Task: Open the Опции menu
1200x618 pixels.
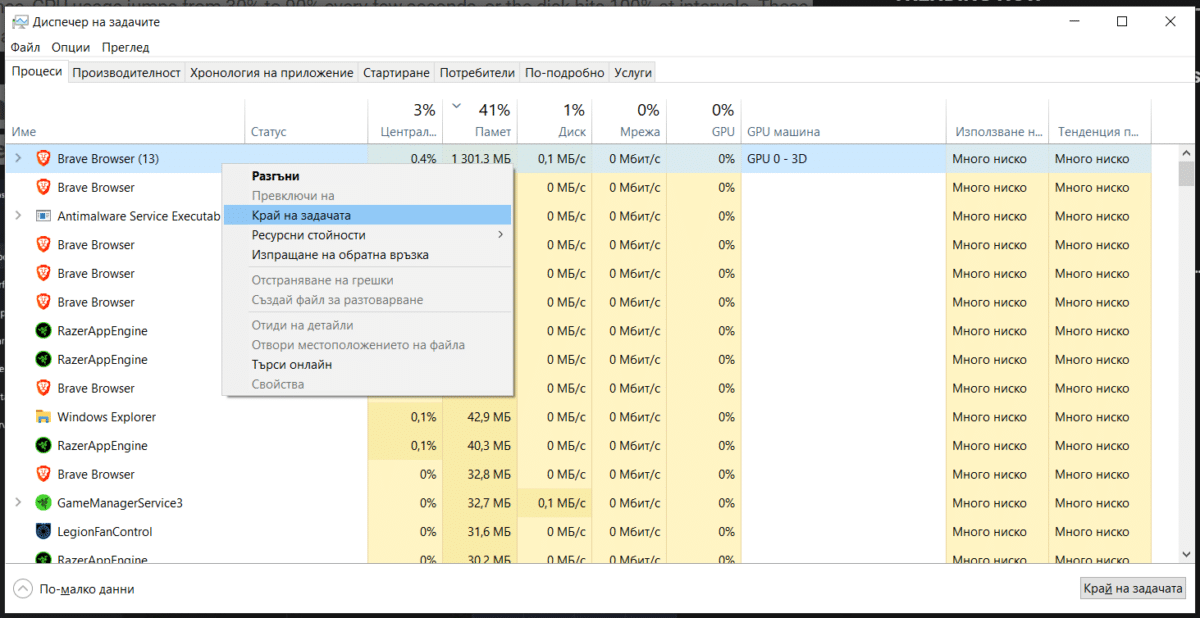Action: (x=71, y=47)
